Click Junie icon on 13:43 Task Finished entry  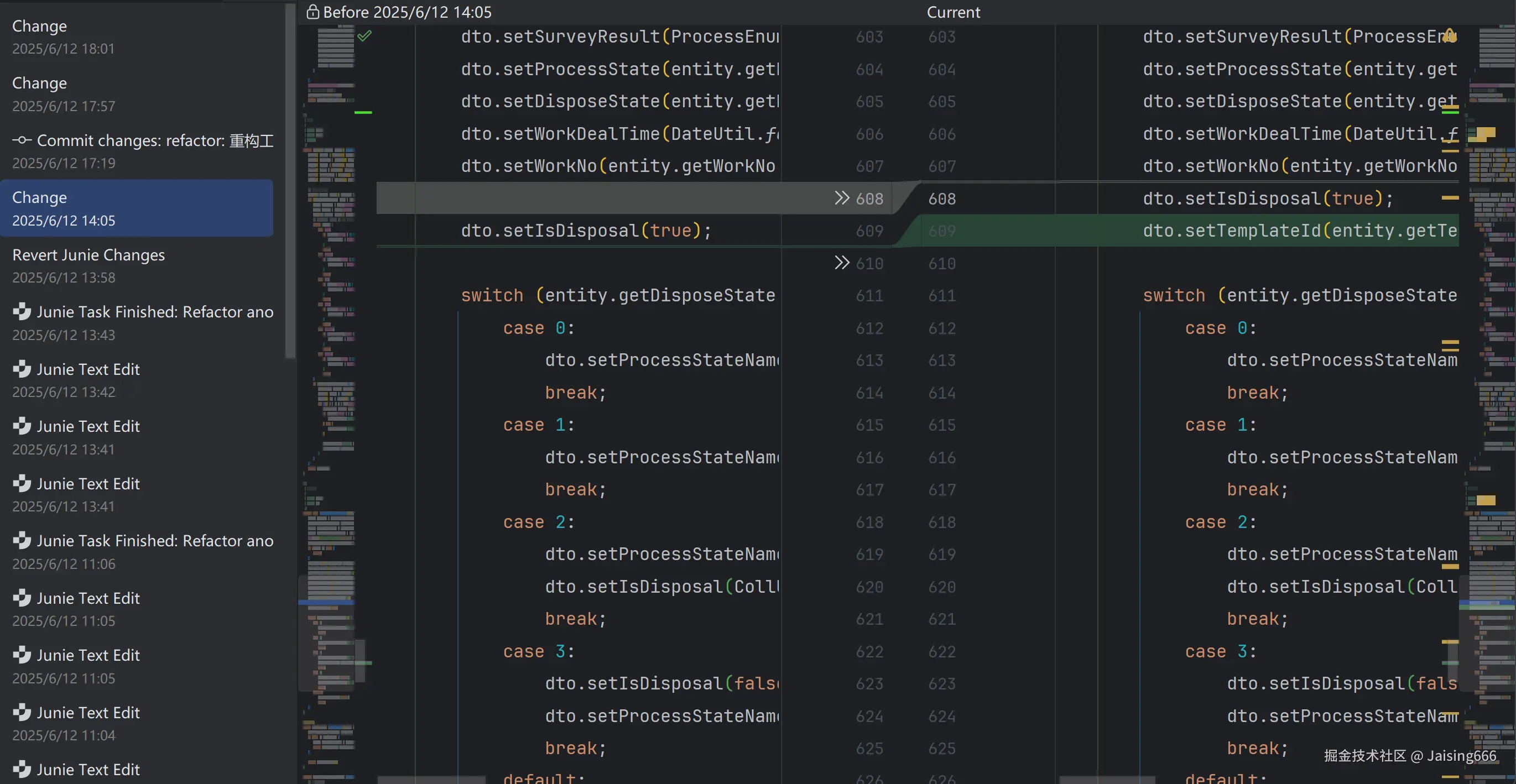click(22, 311)
